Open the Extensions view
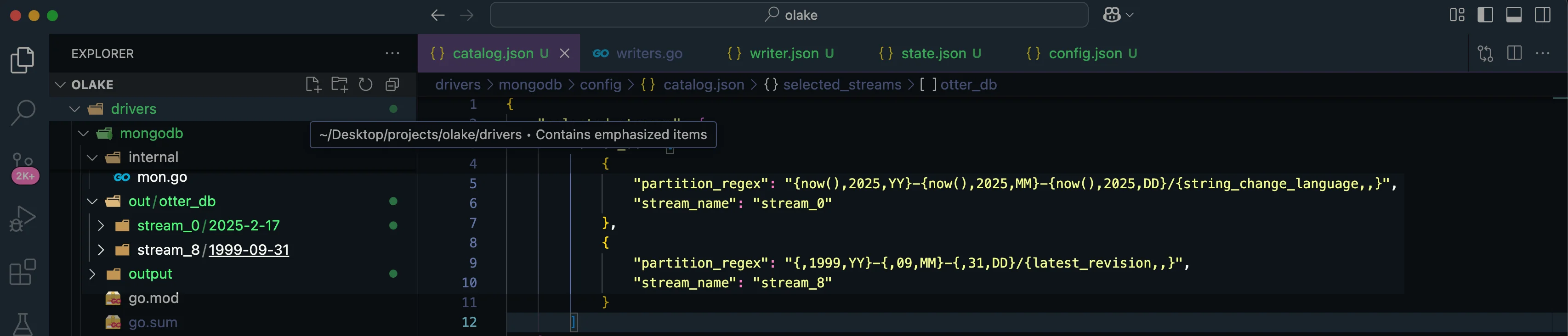Viewport: 1568px width, 336px height. point(23,272)
